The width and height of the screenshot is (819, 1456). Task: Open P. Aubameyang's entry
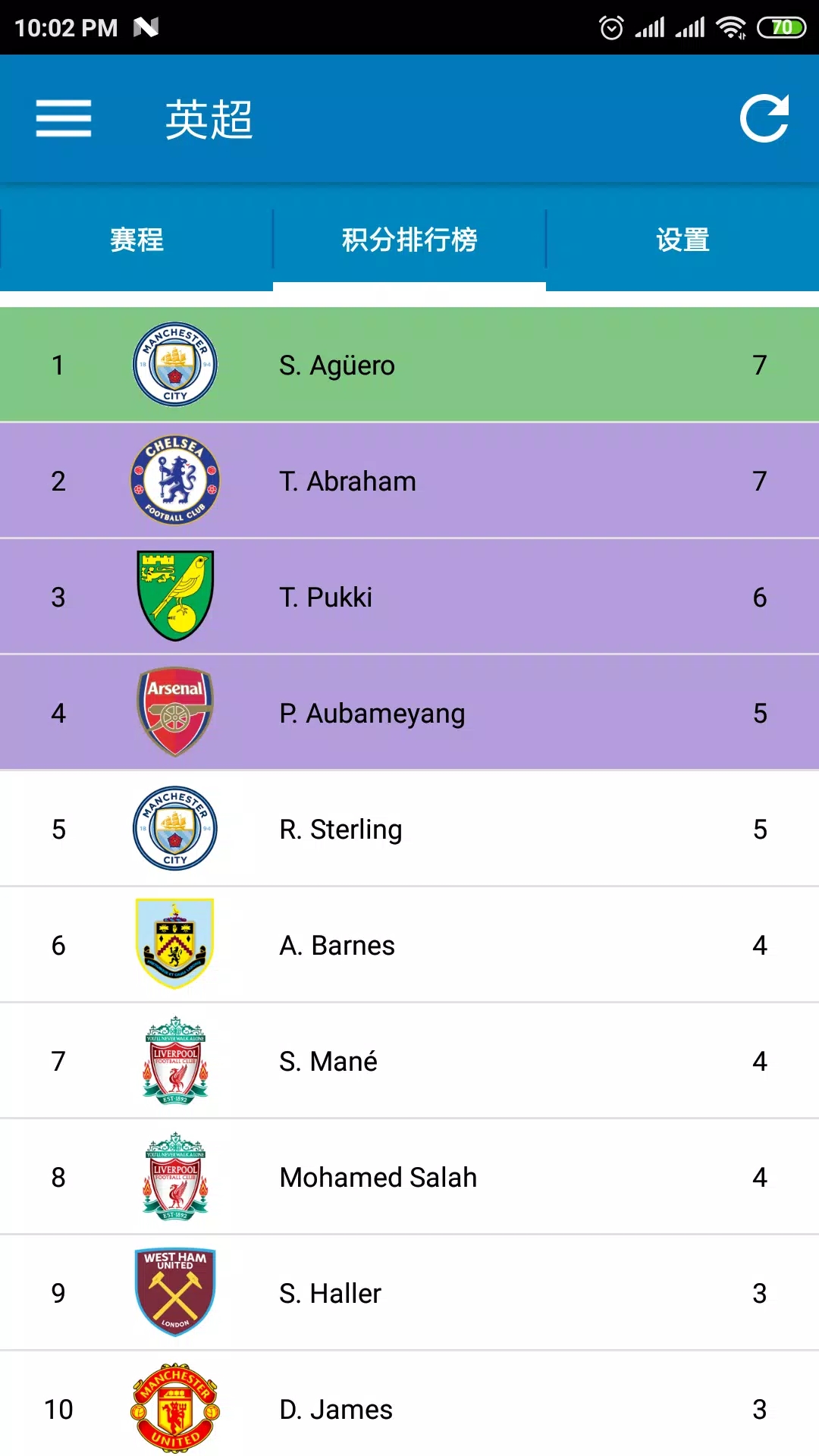pyautogui.click(x=372, y=714)
